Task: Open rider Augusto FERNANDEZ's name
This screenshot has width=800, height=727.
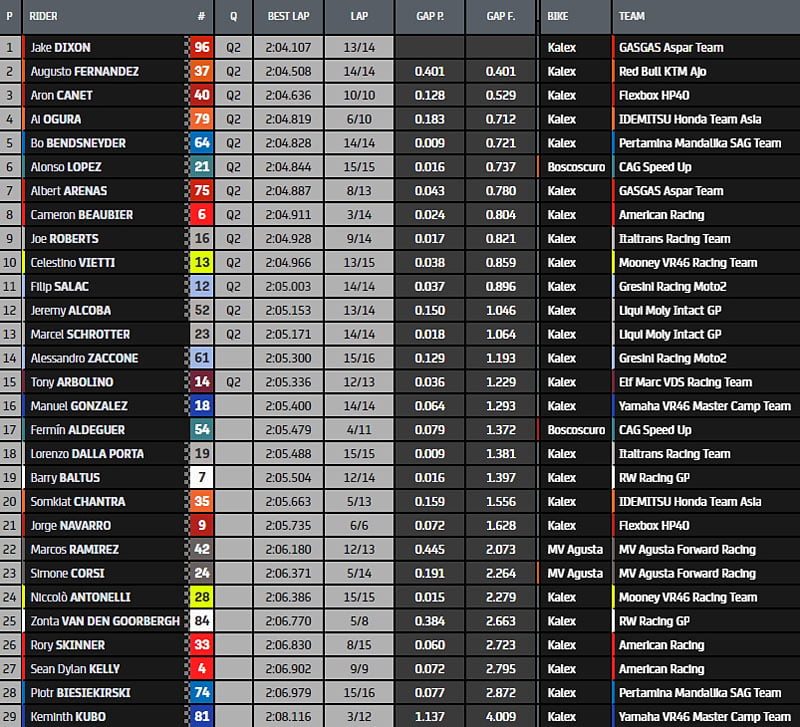Action: [84, 71]
